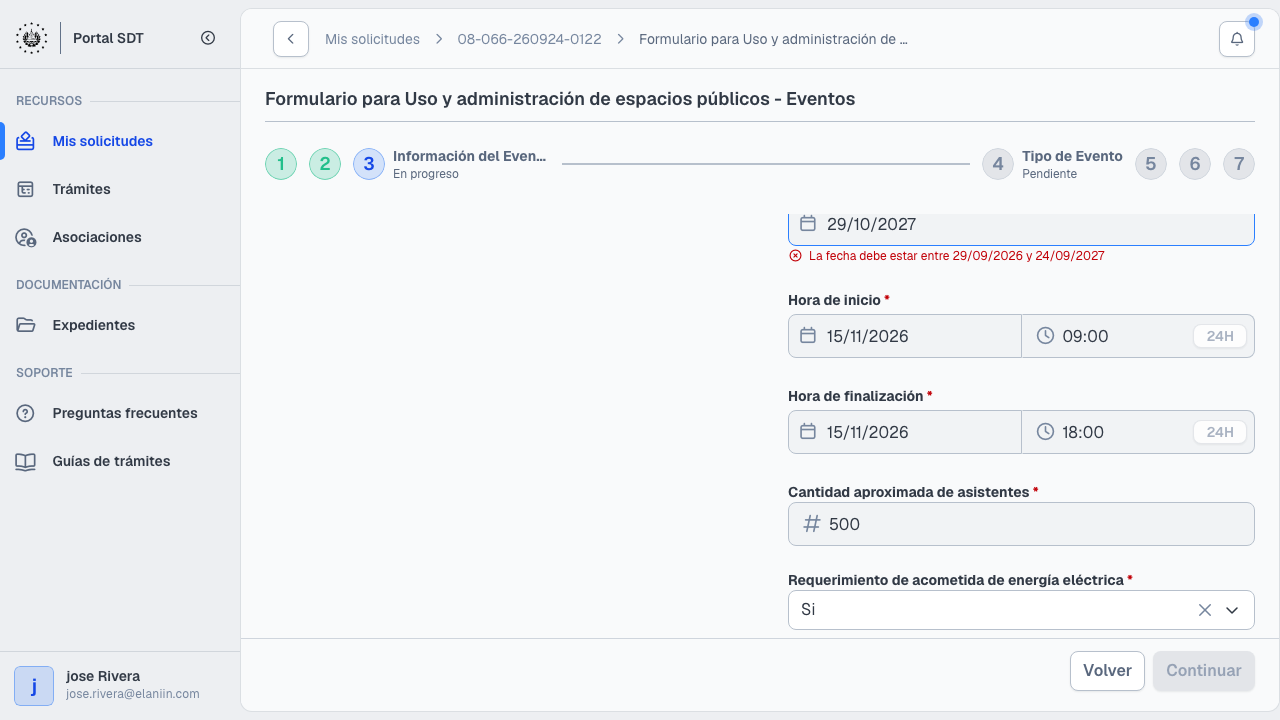Open notifications bell
1280x720 pixels.
click(1237, 39)
